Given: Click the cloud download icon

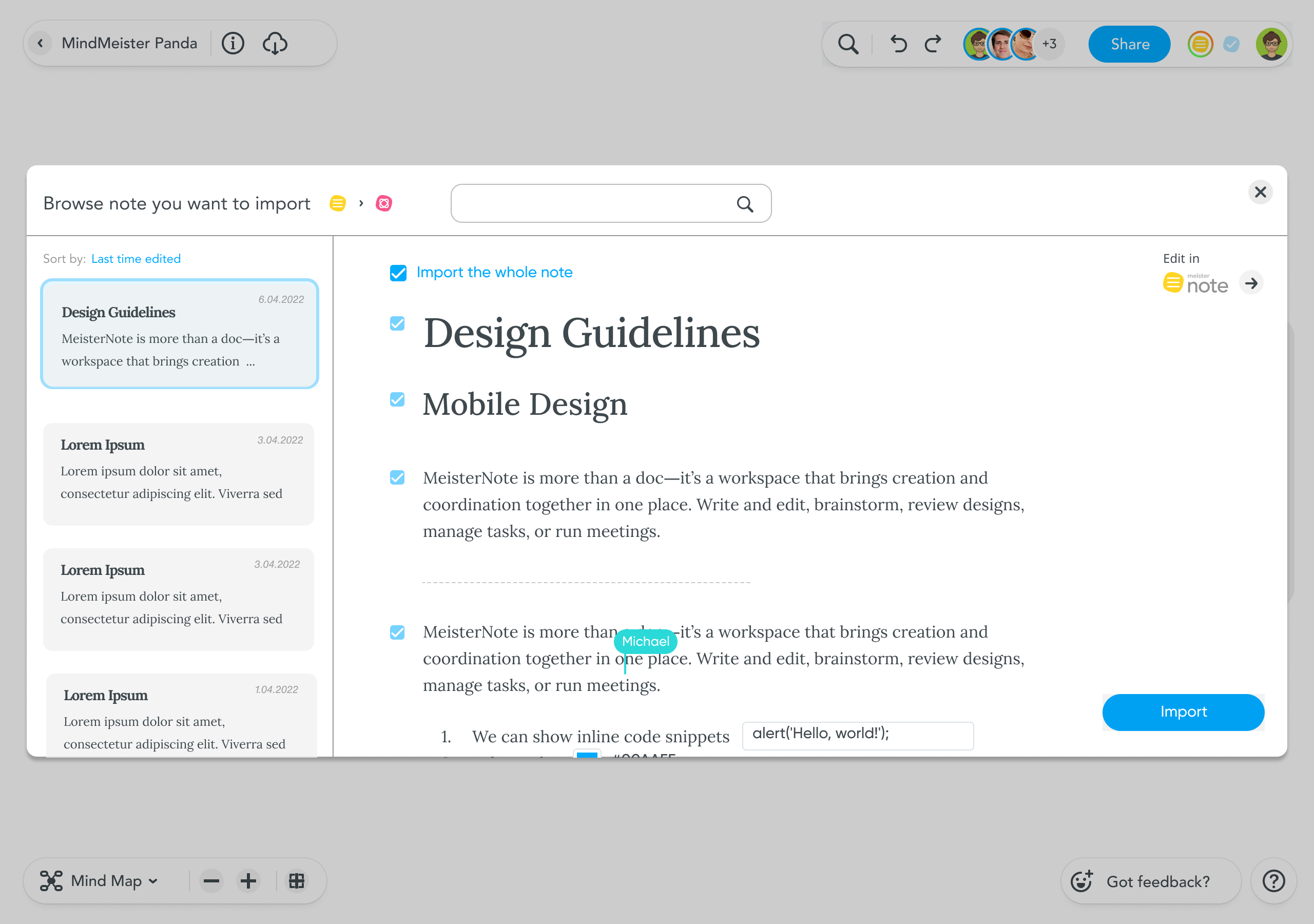Looking at the screenshot, I should tap(275, 44).
